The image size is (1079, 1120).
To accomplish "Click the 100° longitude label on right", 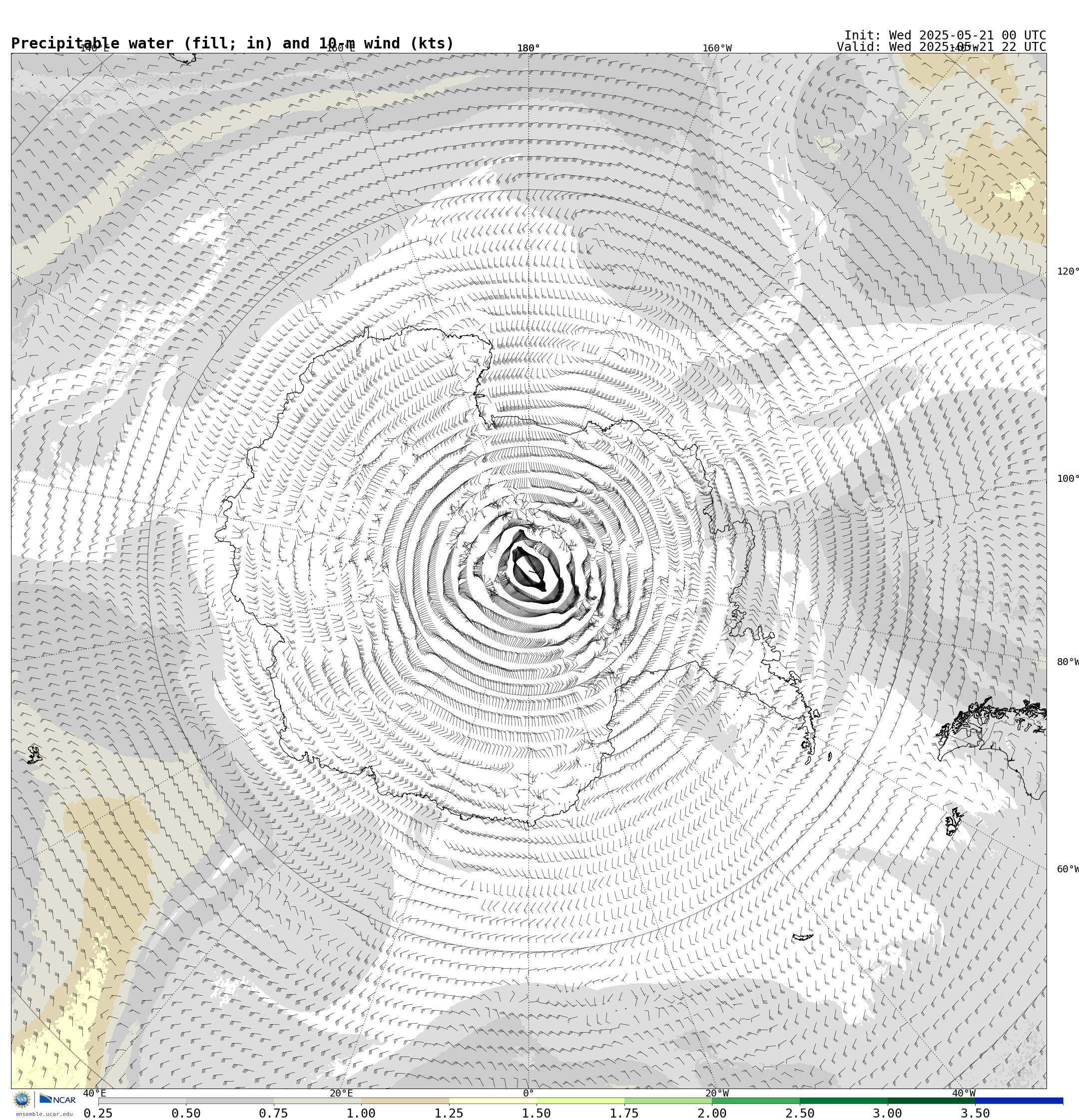I will click(1068, 479).
